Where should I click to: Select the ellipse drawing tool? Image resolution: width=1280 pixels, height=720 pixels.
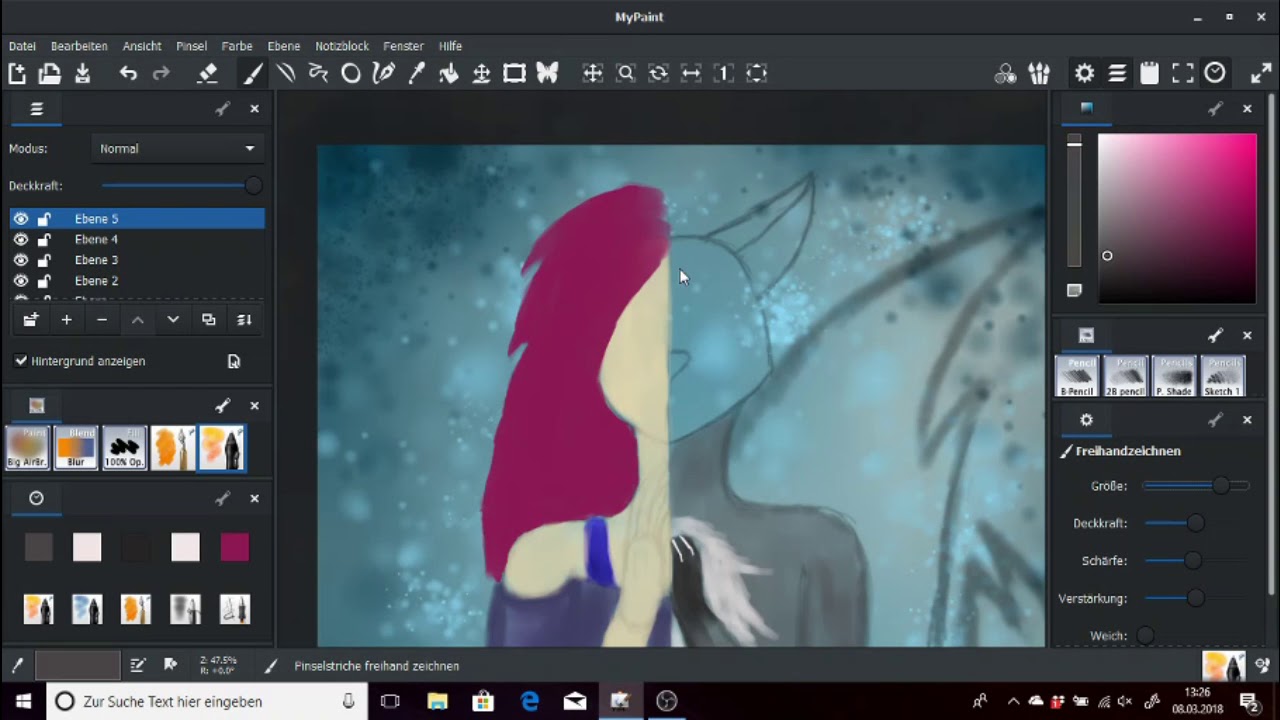[x=351, y=73]
